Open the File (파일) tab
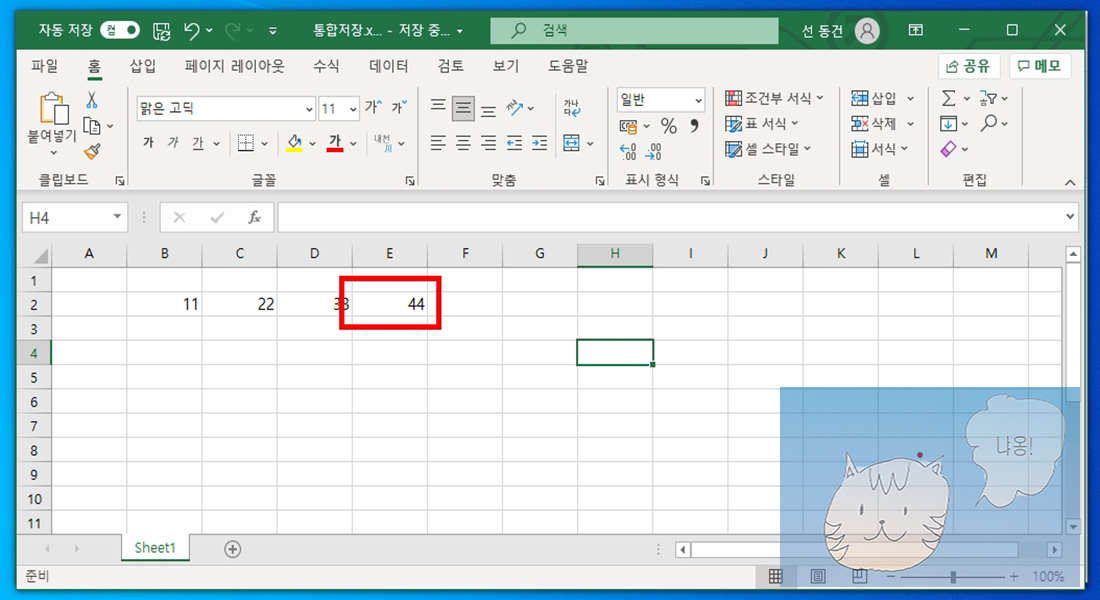The image size is (1100, 600). pyautogui.click(x=45, y=66)
